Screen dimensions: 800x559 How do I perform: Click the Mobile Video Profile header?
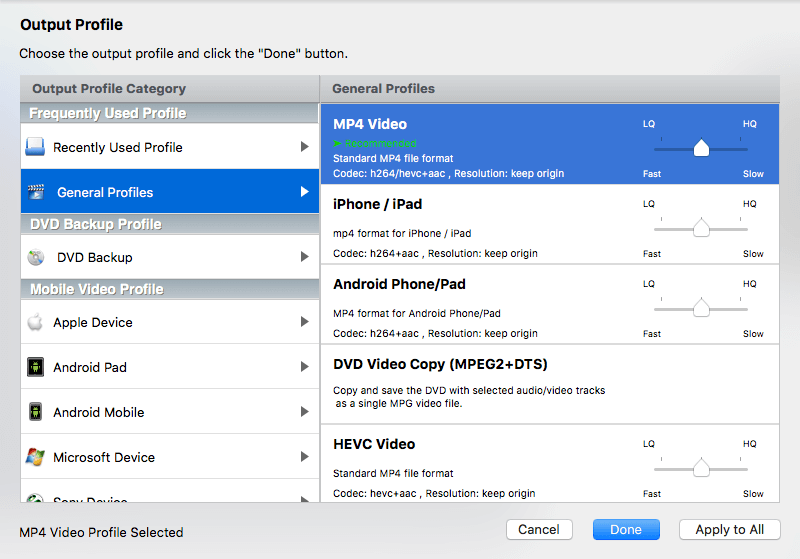(170, 289)
